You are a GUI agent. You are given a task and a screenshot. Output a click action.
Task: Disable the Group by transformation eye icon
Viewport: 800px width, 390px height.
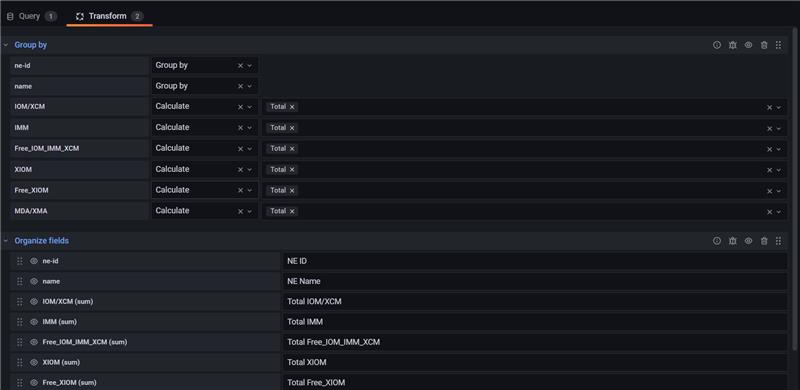(x=748, y=45)
